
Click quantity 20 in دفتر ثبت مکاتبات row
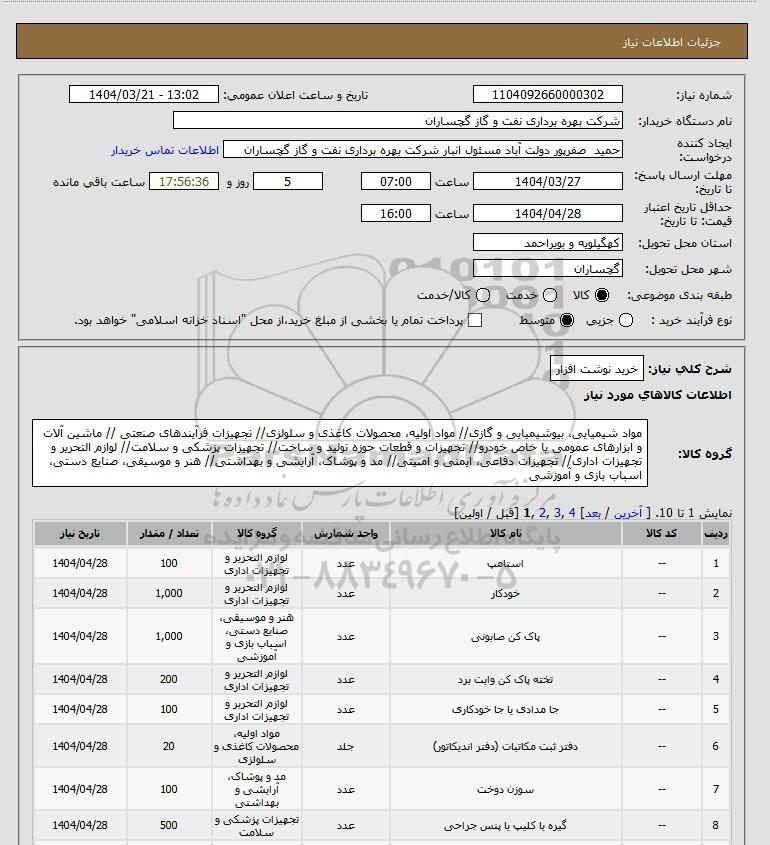[169, 746]
